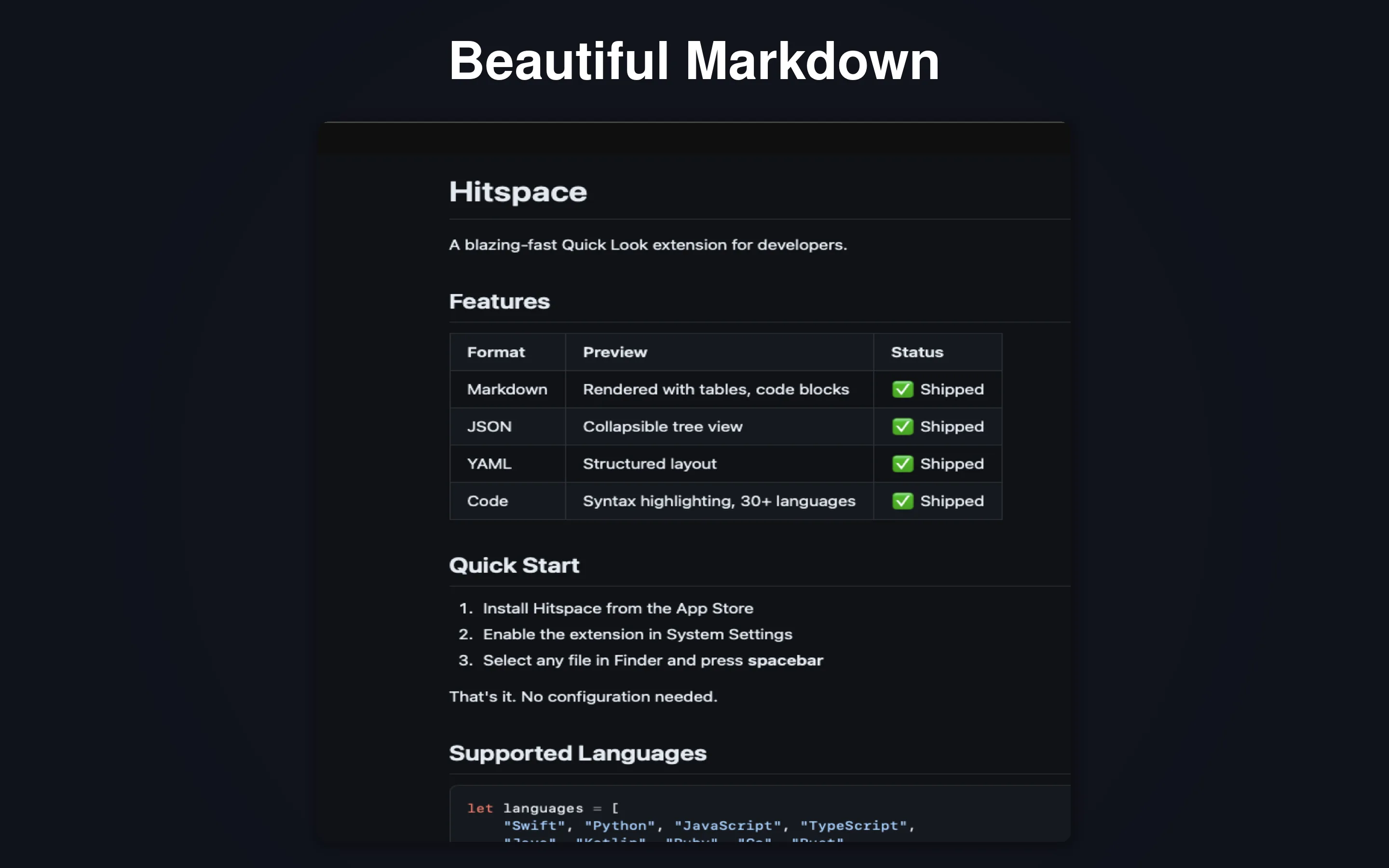The height and width of the screenshot is (868, 1389).
Task: Click the green checkmark in the YAML row
Action: (902, 464)
